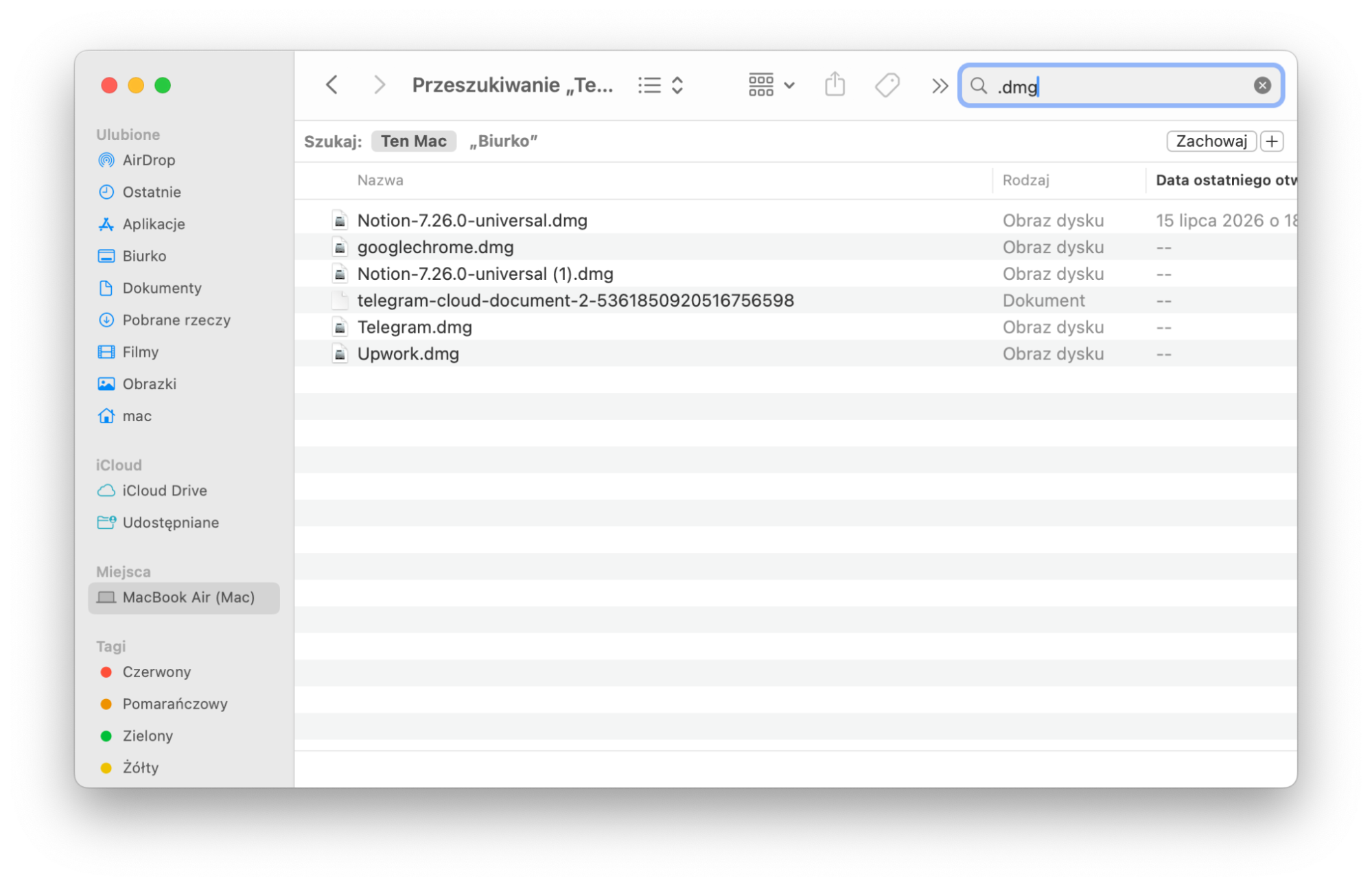Viewport: 1372px width, 887px height.
Task: Open the list view switcher
Action: click(x=660, y=85)
